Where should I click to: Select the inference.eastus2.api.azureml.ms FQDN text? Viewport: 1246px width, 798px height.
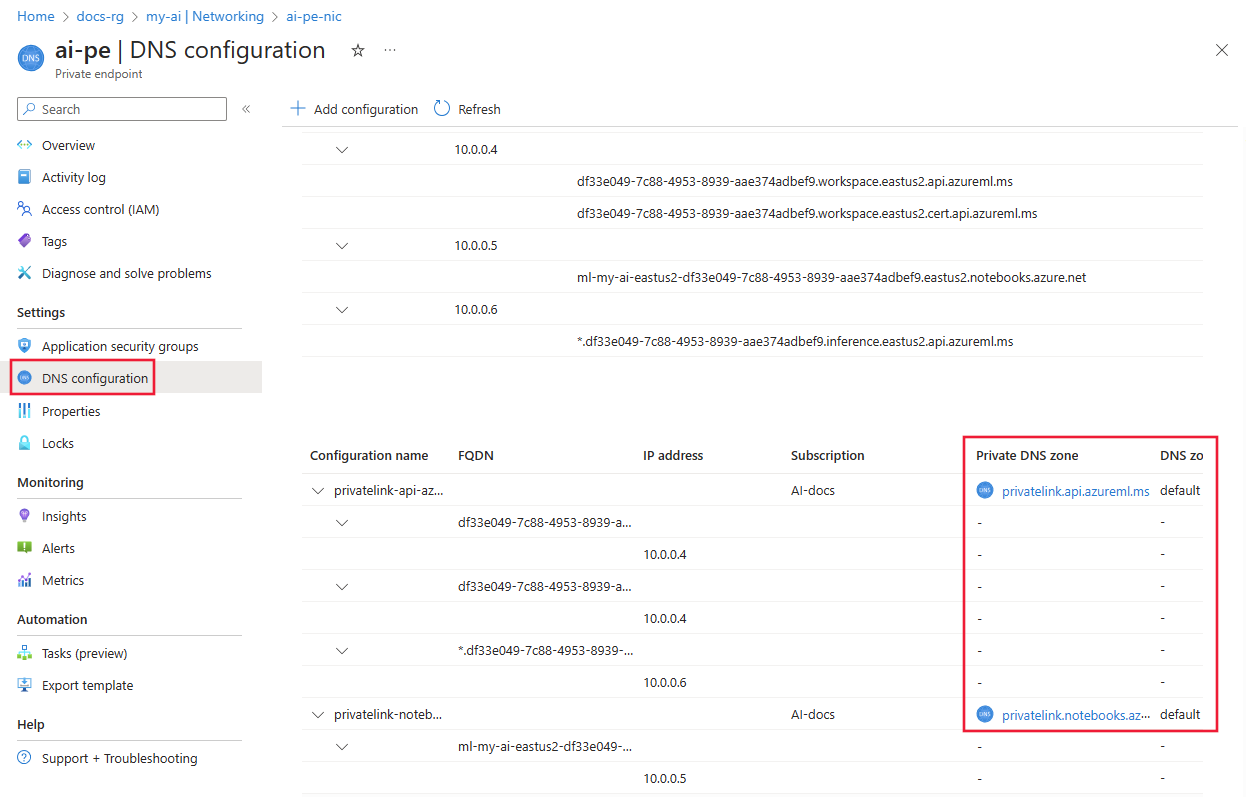click(x=795, y=341)
